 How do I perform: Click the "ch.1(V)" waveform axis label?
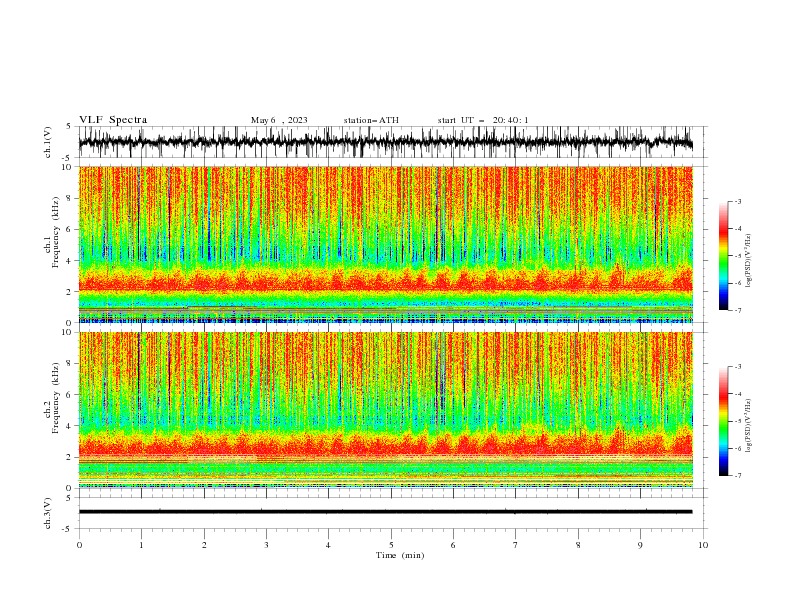[48, 142]
